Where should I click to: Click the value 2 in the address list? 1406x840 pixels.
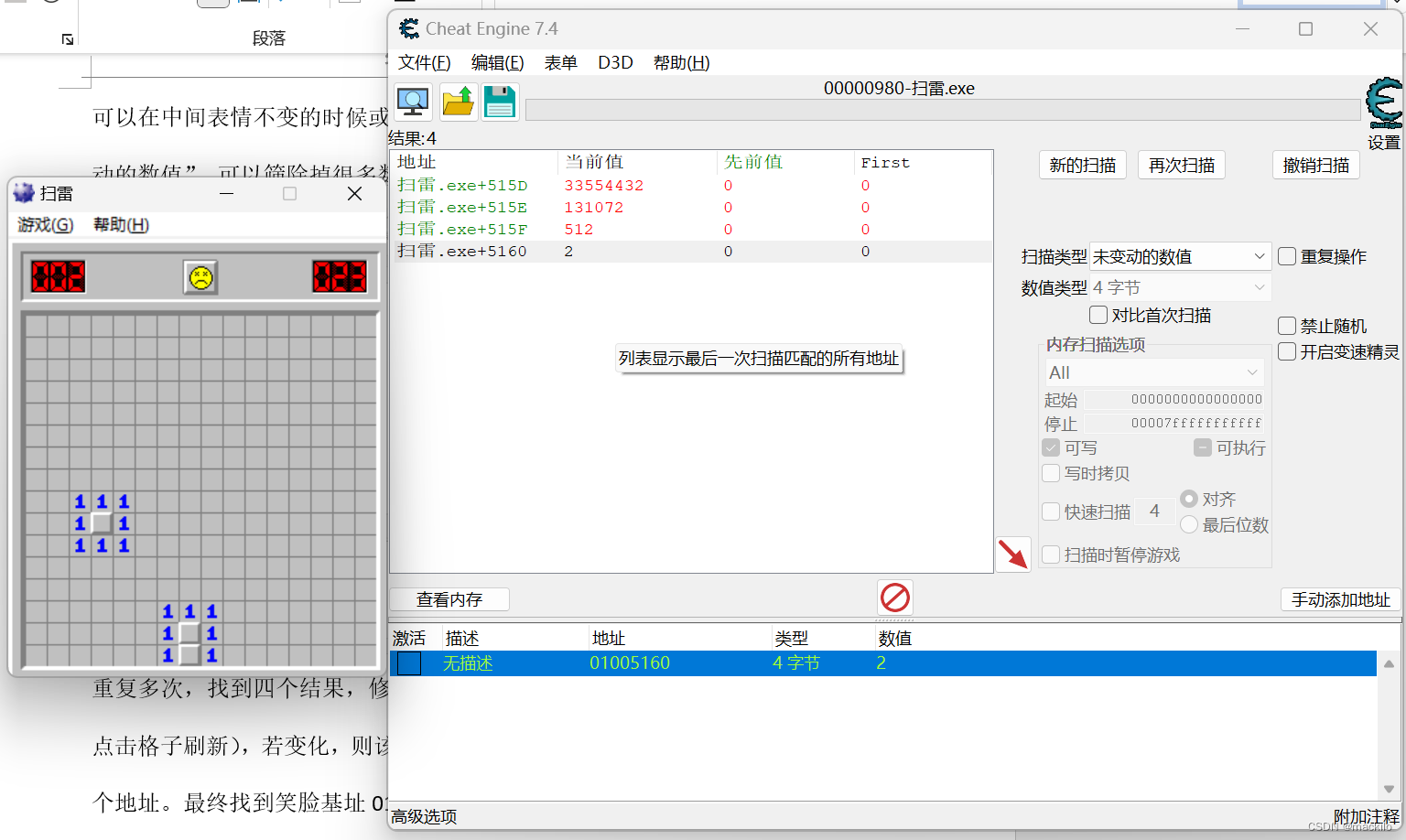pos(881,663)
